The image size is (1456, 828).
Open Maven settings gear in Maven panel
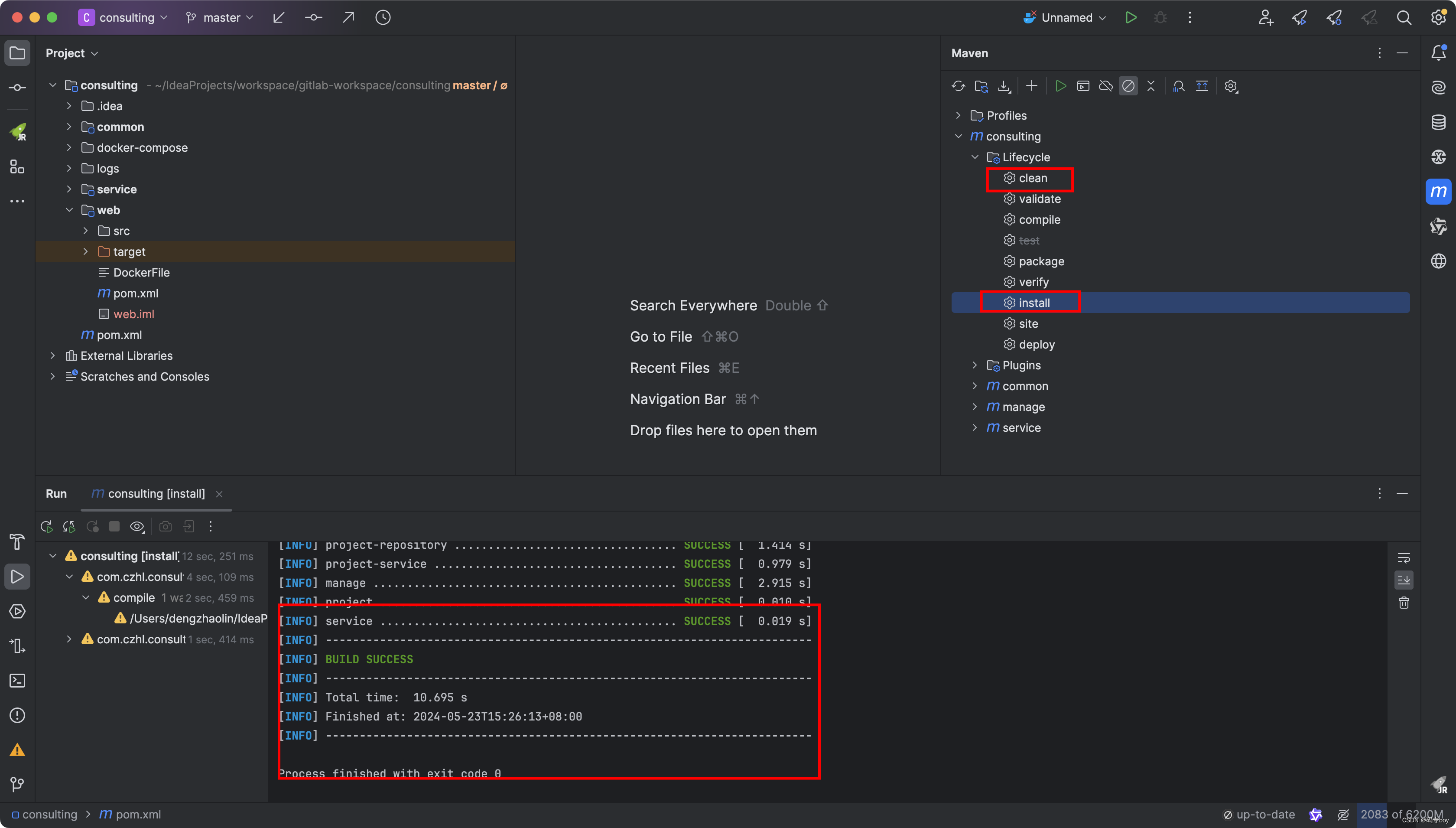click(x=1230, y=86)
